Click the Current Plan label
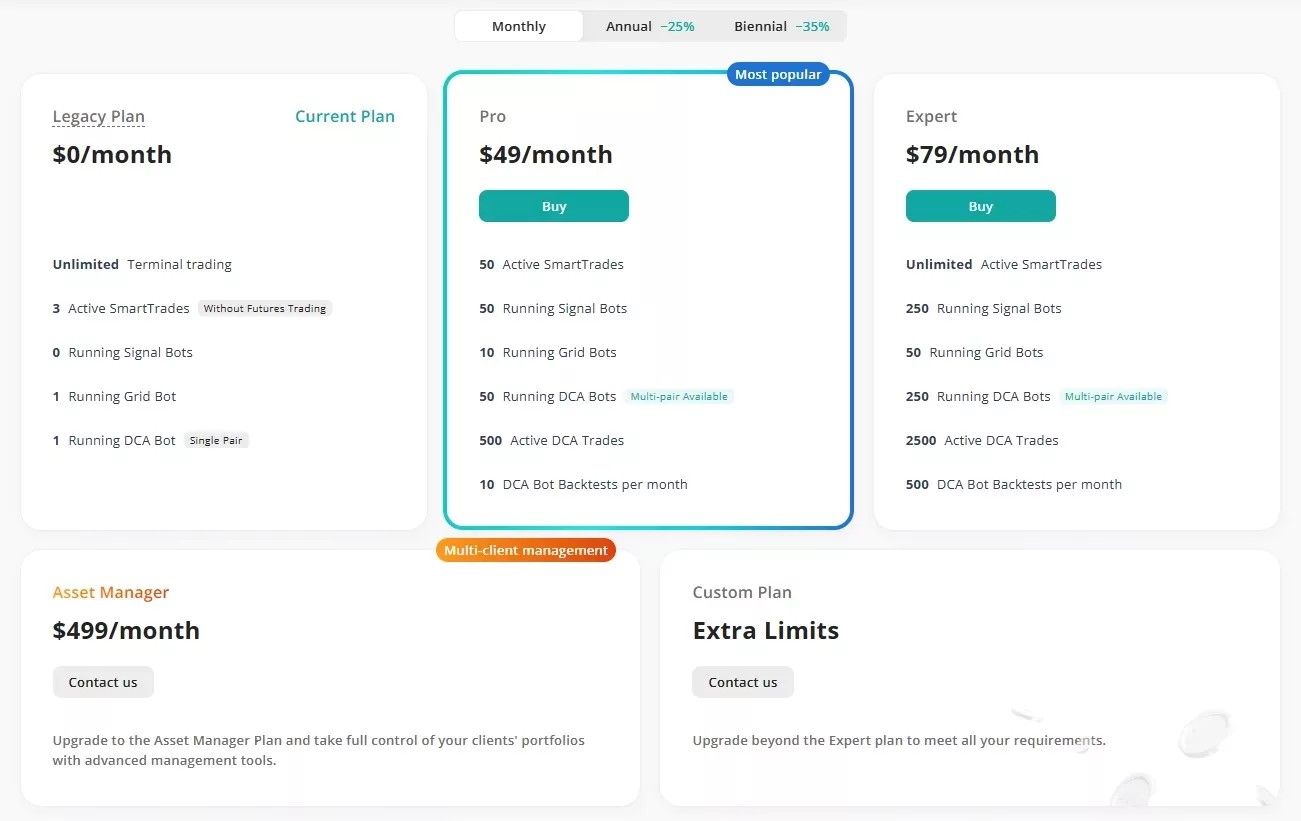The height and width of the screenshot is (821, 1301). coord(344,117)
